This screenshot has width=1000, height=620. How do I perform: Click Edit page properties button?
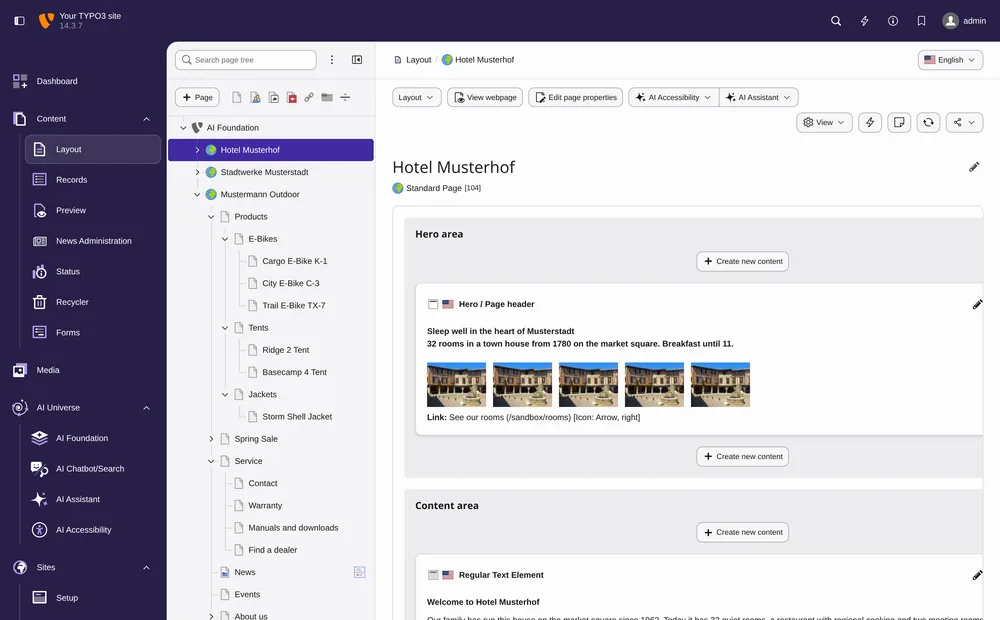coord(576,98)
